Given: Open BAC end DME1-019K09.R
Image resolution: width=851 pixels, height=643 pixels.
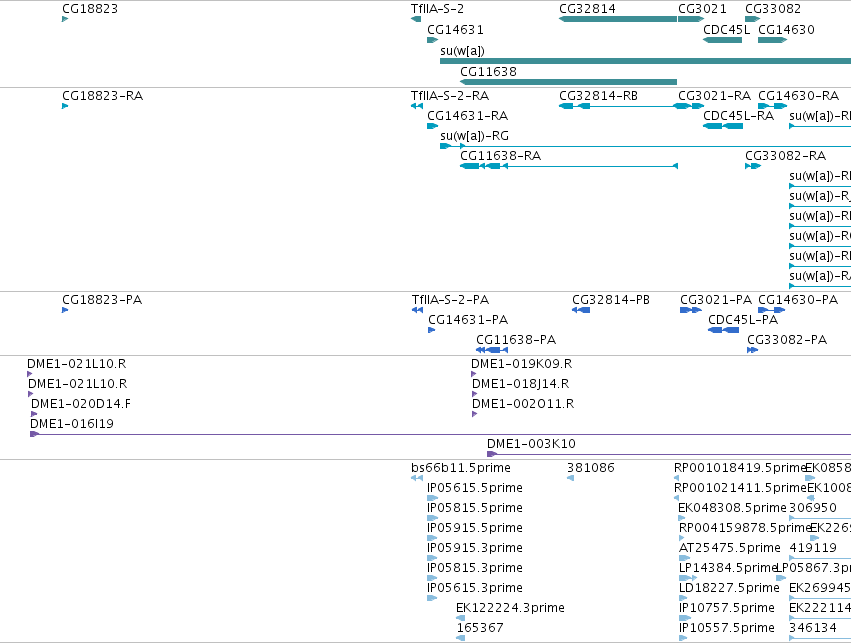Looking at the screenshot, I should [521, 364].
